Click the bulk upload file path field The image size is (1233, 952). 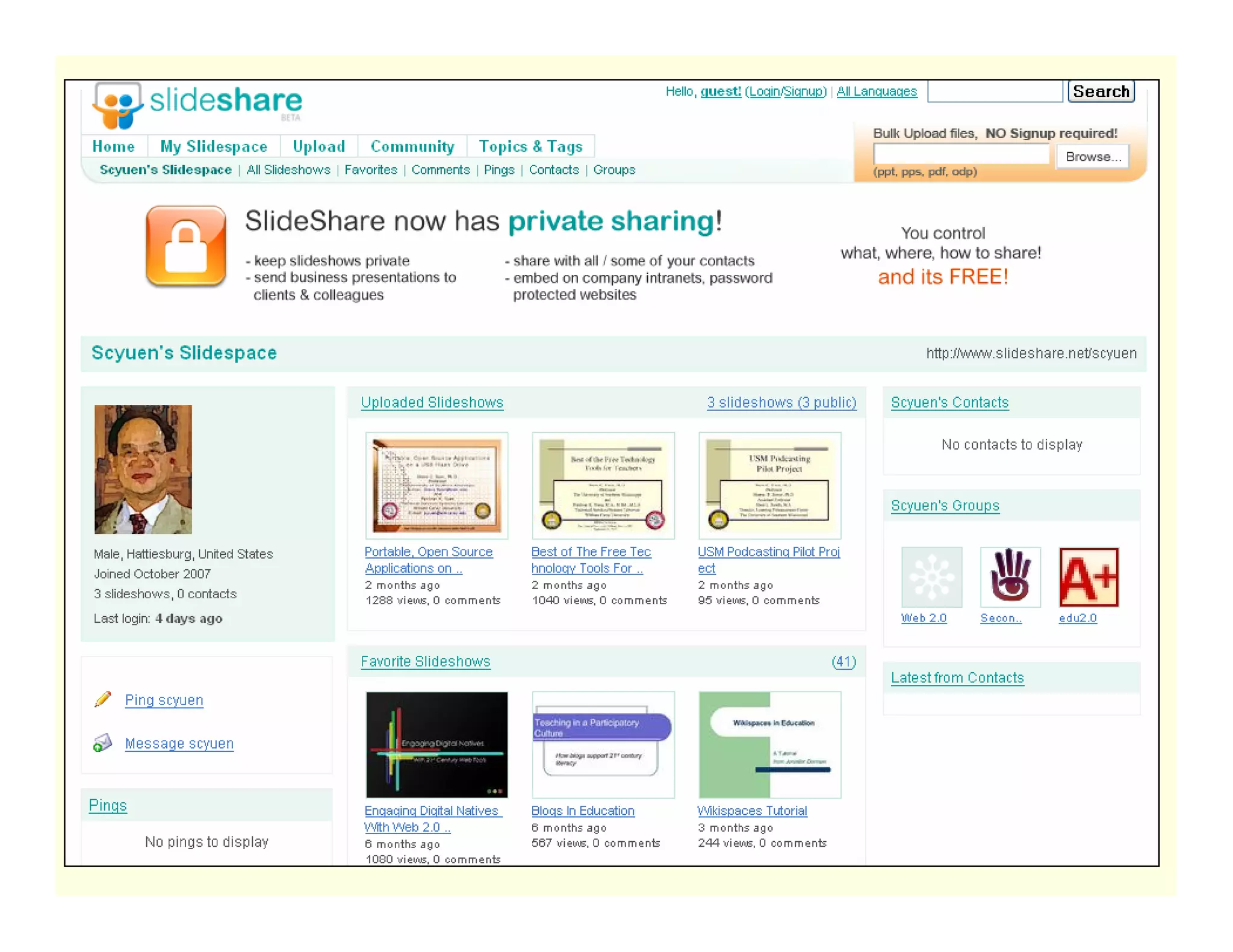coord(961,155)
